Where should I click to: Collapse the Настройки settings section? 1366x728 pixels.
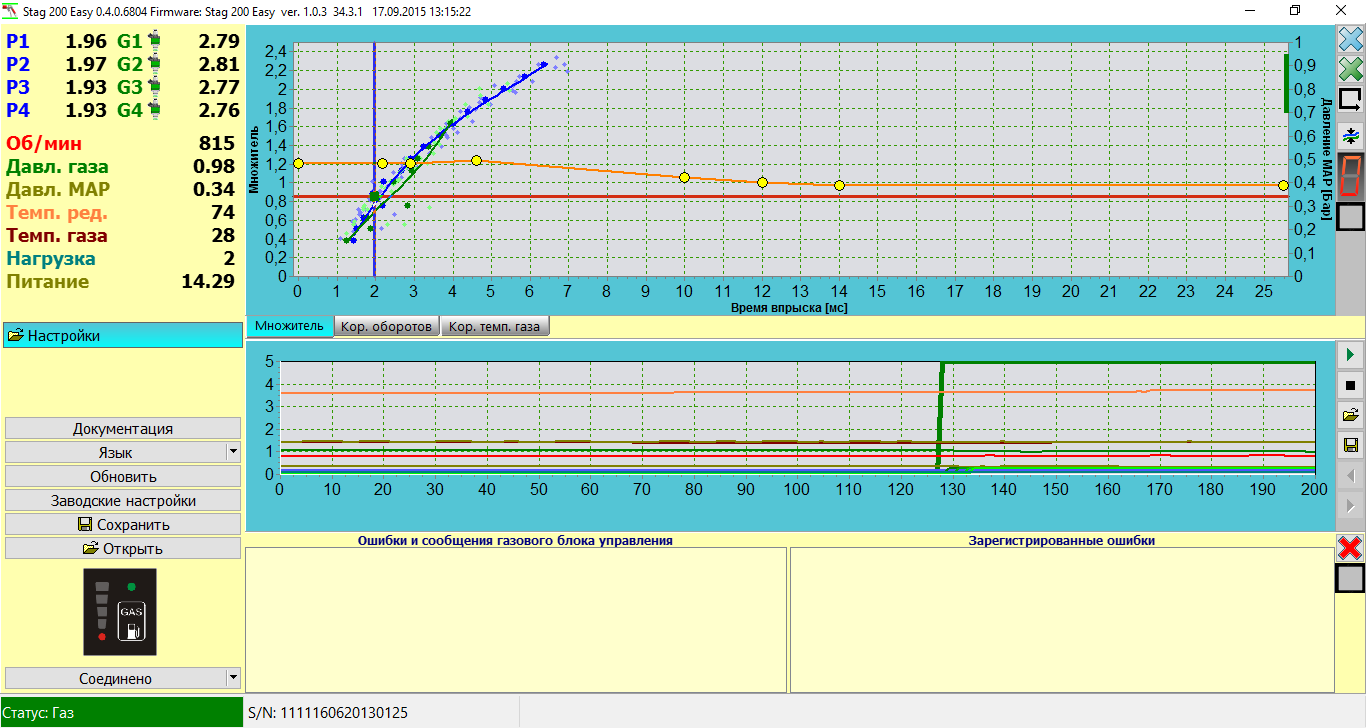(x=123, y=336)
